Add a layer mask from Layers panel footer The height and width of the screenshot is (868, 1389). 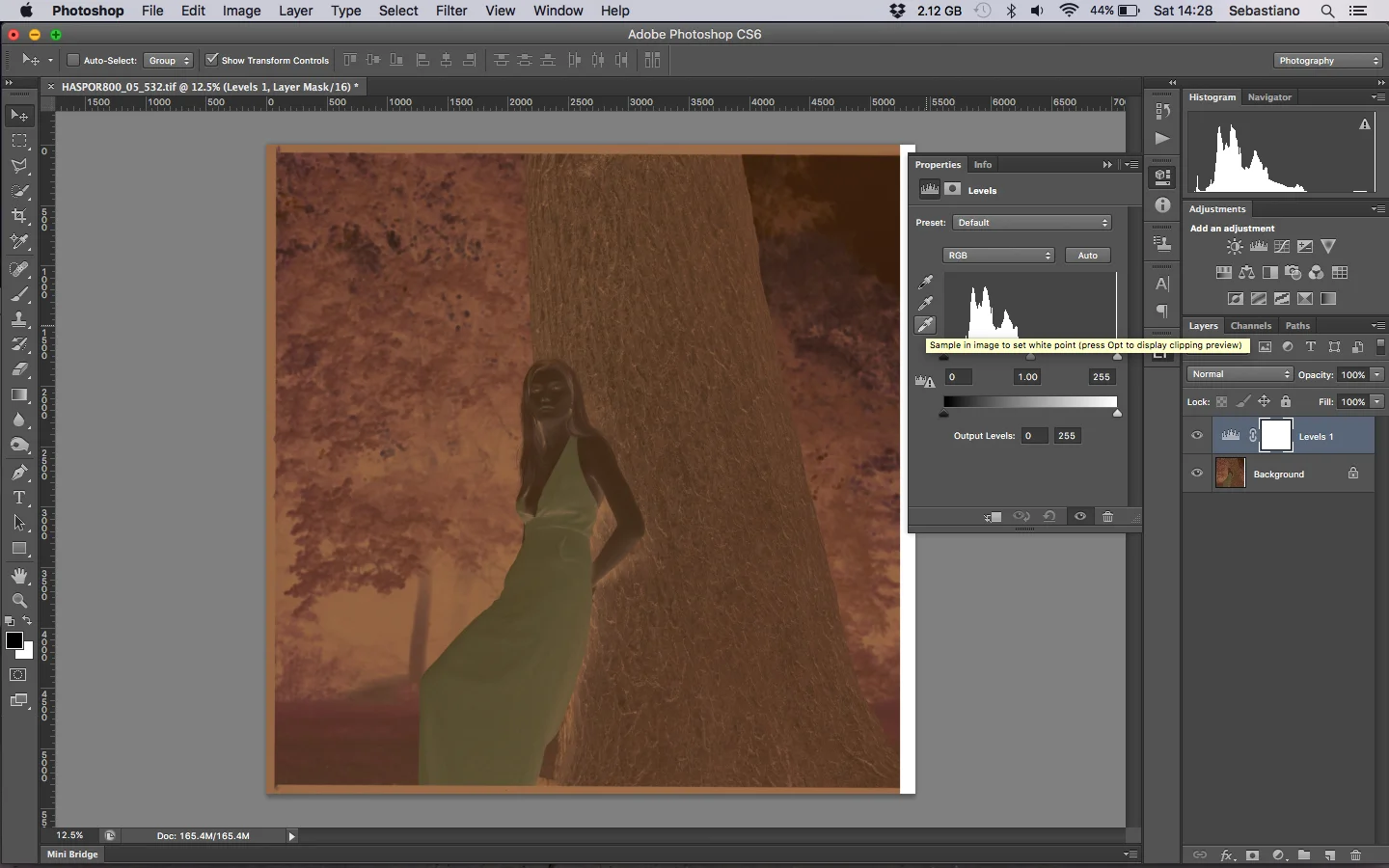pyautogui.click(x=1252, y=855)
